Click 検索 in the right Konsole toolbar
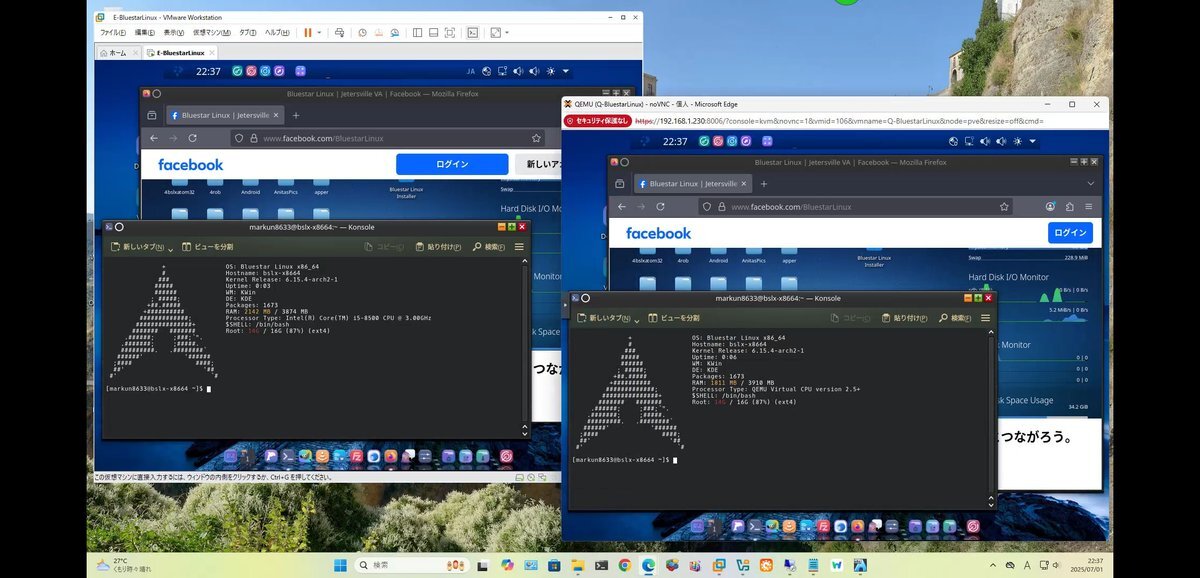The width and height of the screenshot is (1200, 578). [956, 318]
